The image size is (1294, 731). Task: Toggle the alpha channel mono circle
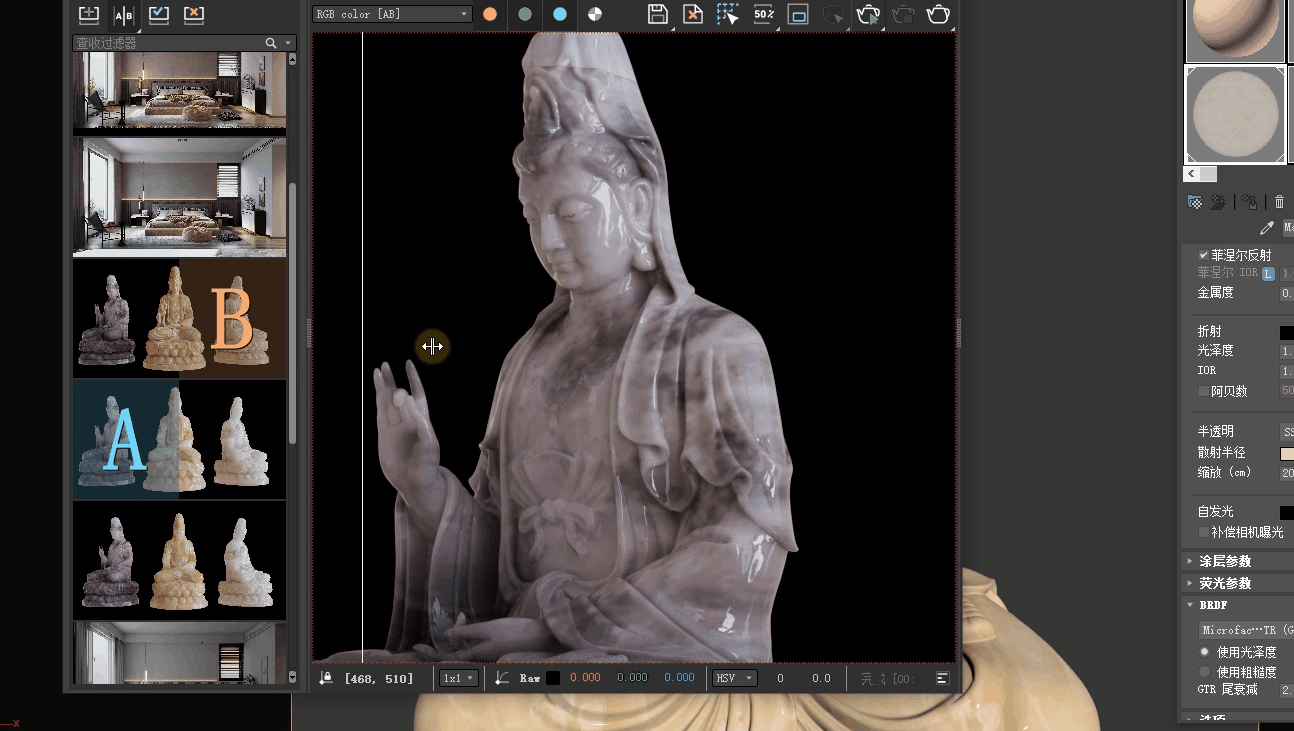point(595,14)
